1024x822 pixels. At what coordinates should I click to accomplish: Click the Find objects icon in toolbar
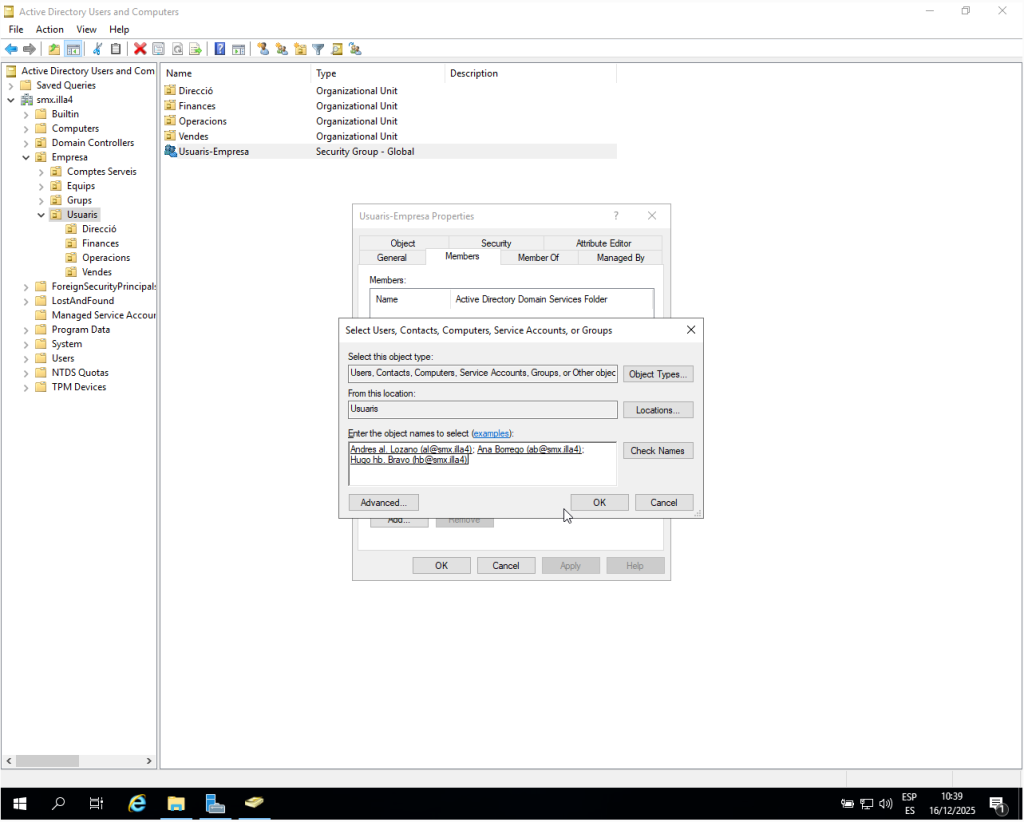[336, 49]
